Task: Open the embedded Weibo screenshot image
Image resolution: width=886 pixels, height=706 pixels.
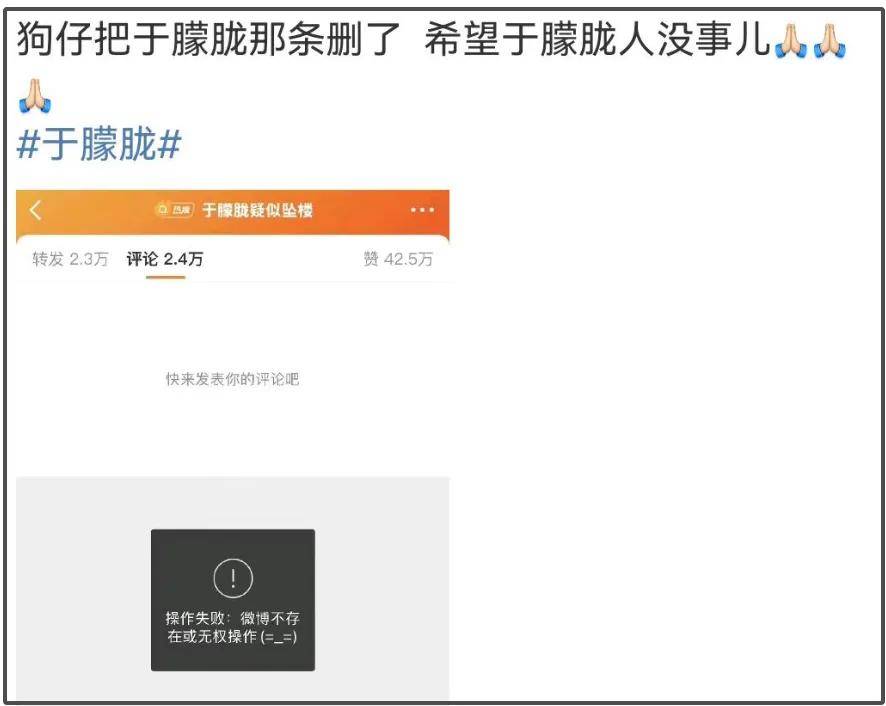Action: tap(233, 445)
